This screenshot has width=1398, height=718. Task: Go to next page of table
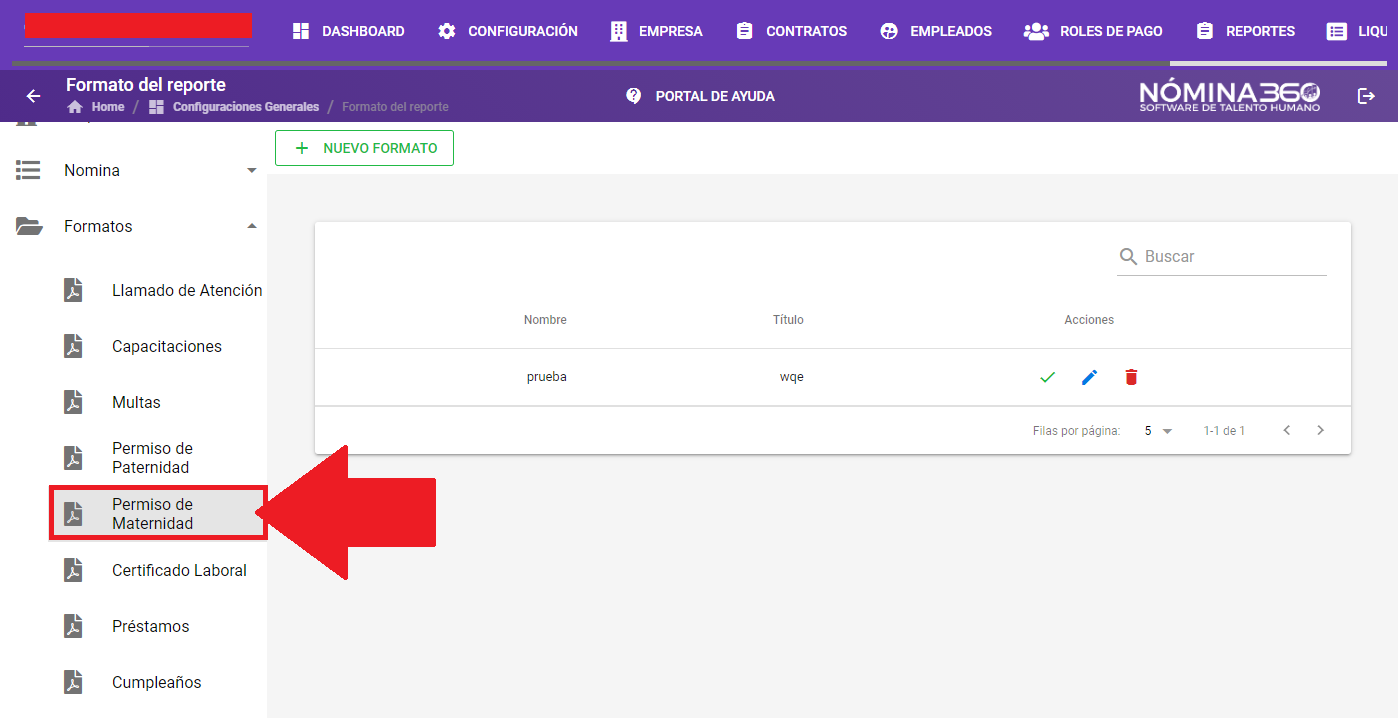(x=1321, y=430)
